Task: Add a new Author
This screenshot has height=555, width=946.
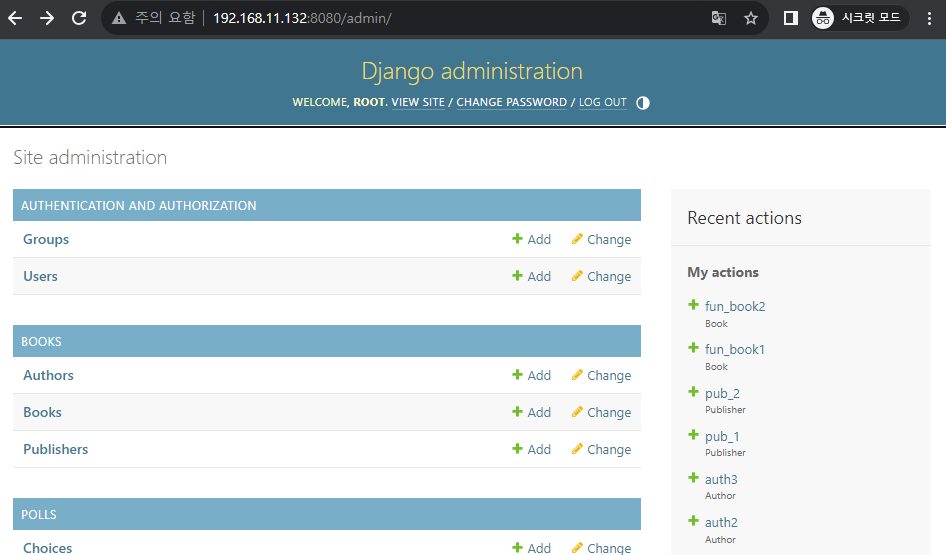Action: (532, 375)
